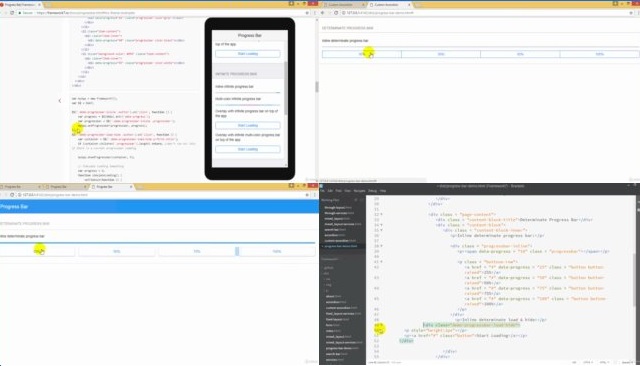Click the phone preview vertical scrollbar
This screenshot has height=366, width=640.
286,88
